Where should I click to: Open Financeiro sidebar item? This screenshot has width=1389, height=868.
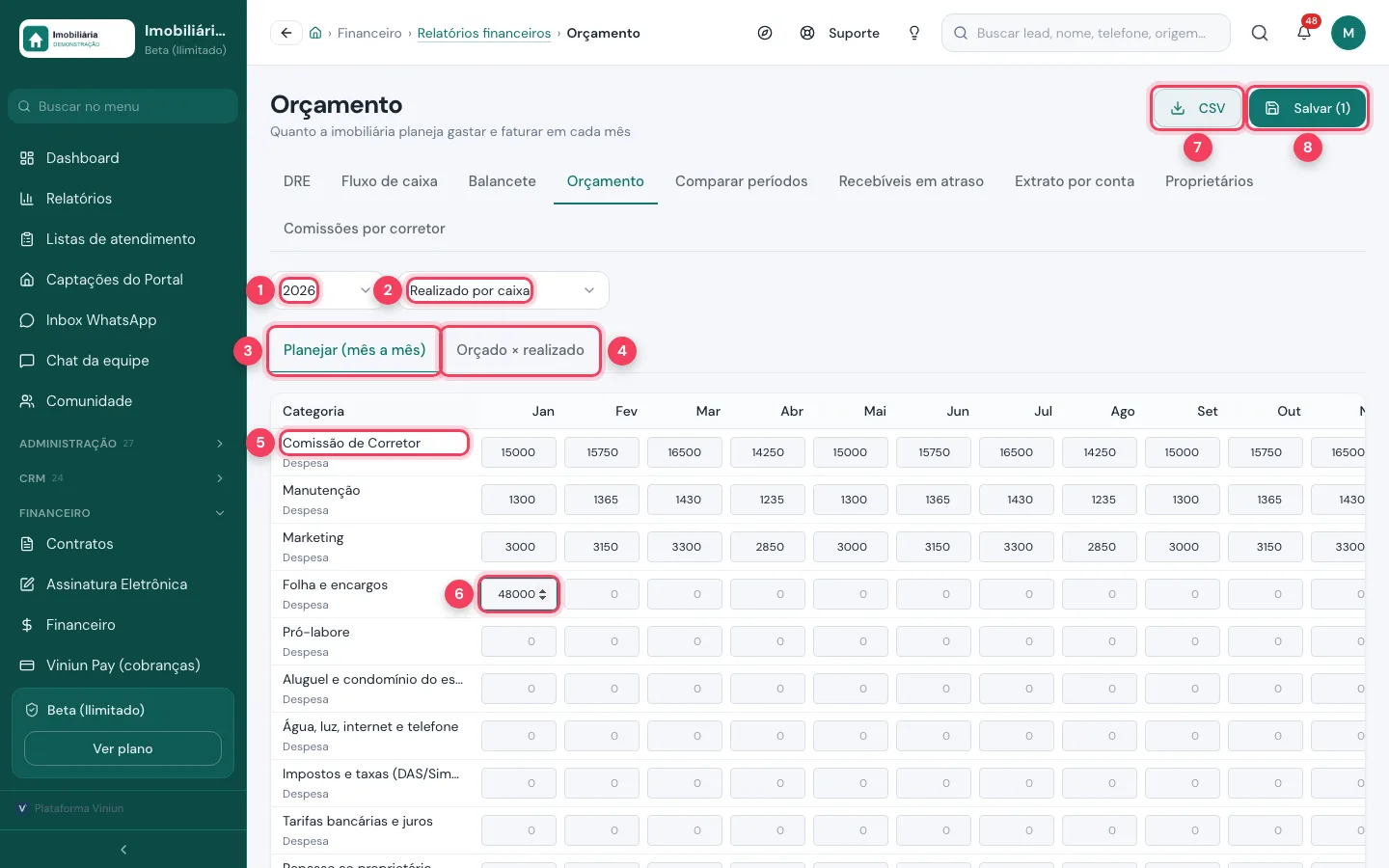[123, 625]
